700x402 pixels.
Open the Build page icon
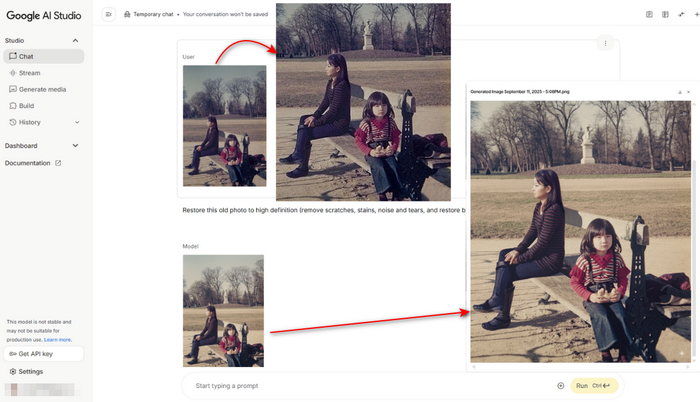[x=12, y=105]
